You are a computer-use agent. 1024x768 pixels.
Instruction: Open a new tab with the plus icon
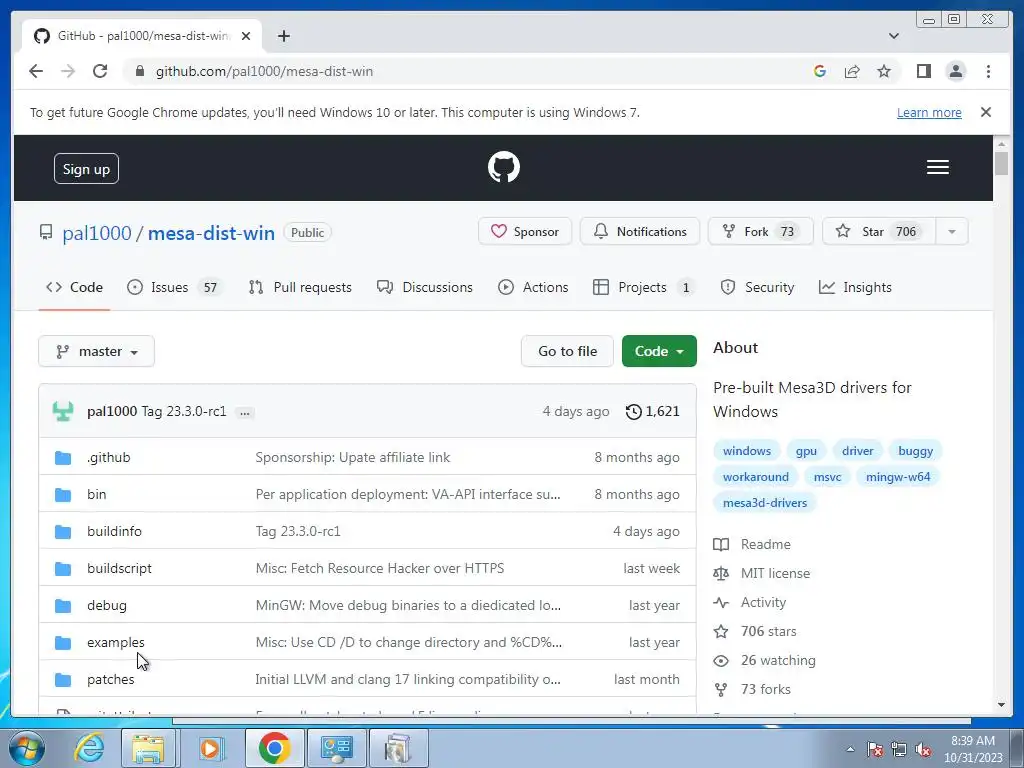(283, 36)
